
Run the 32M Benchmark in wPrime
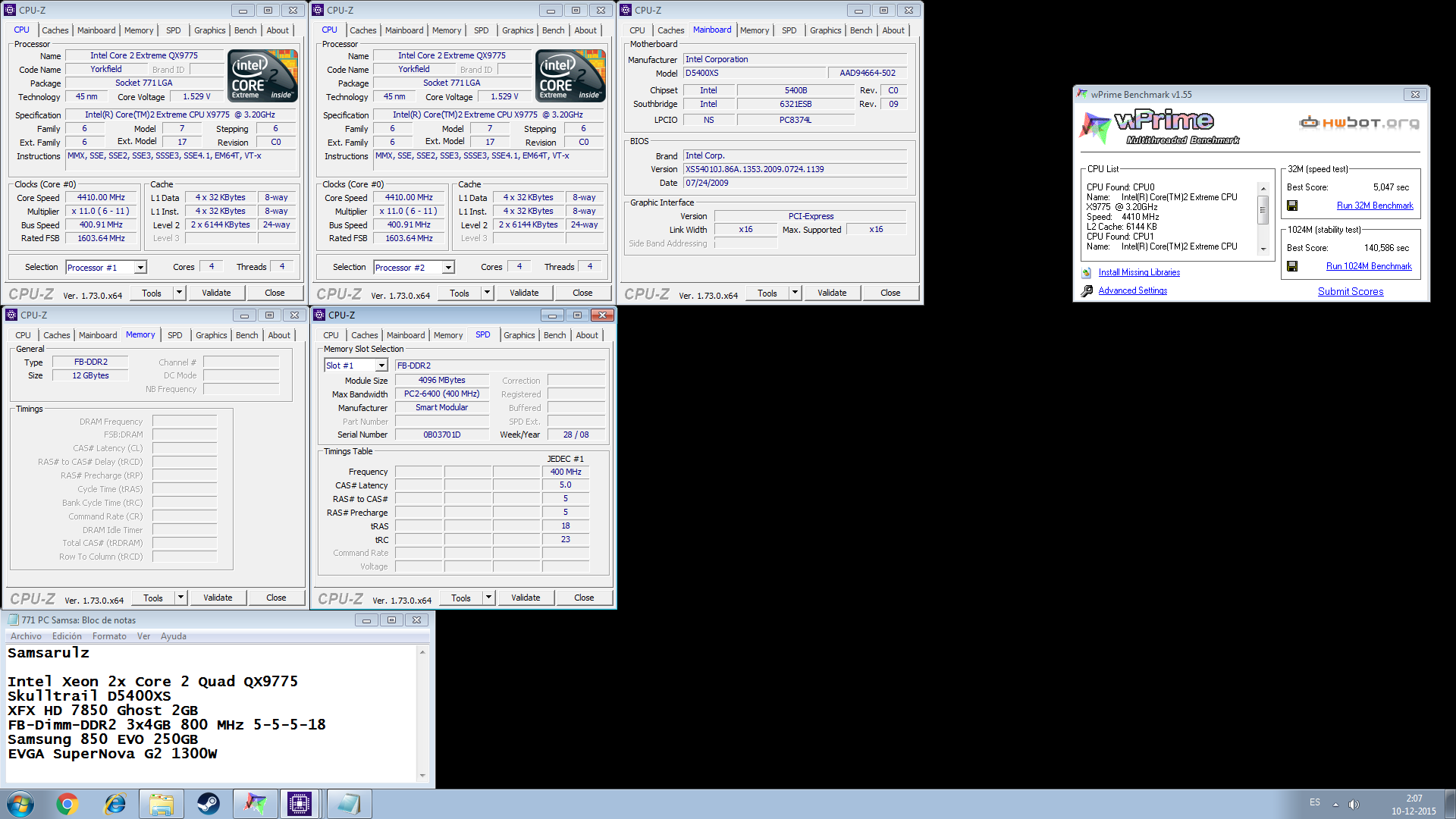1375,206
